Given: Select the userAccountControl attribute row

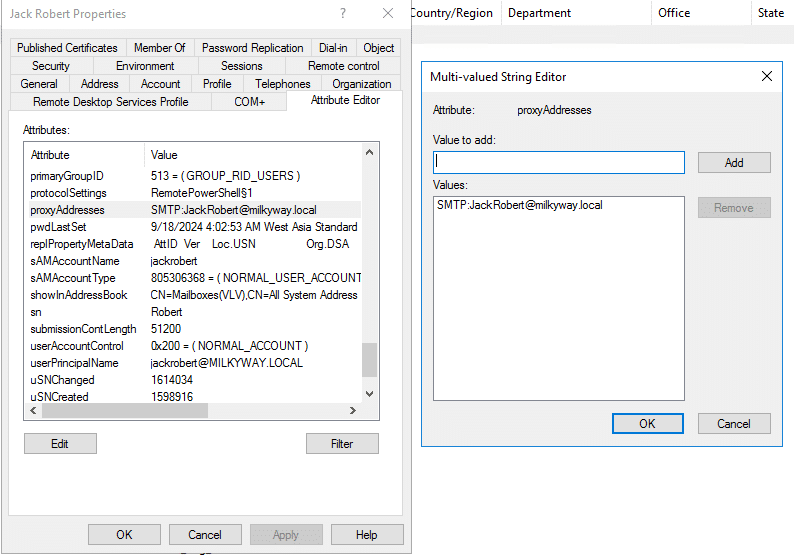Looking at the screenshot, I should 195,346.
